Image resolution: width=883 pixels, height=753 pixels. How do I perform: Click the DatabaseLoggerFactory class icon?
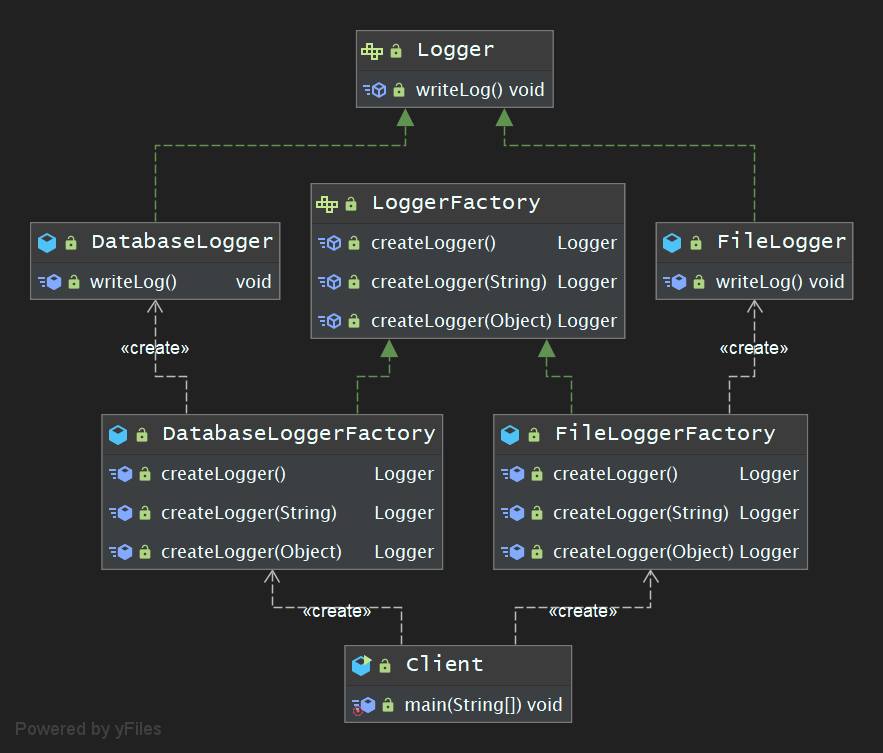(x=118, y=434)
